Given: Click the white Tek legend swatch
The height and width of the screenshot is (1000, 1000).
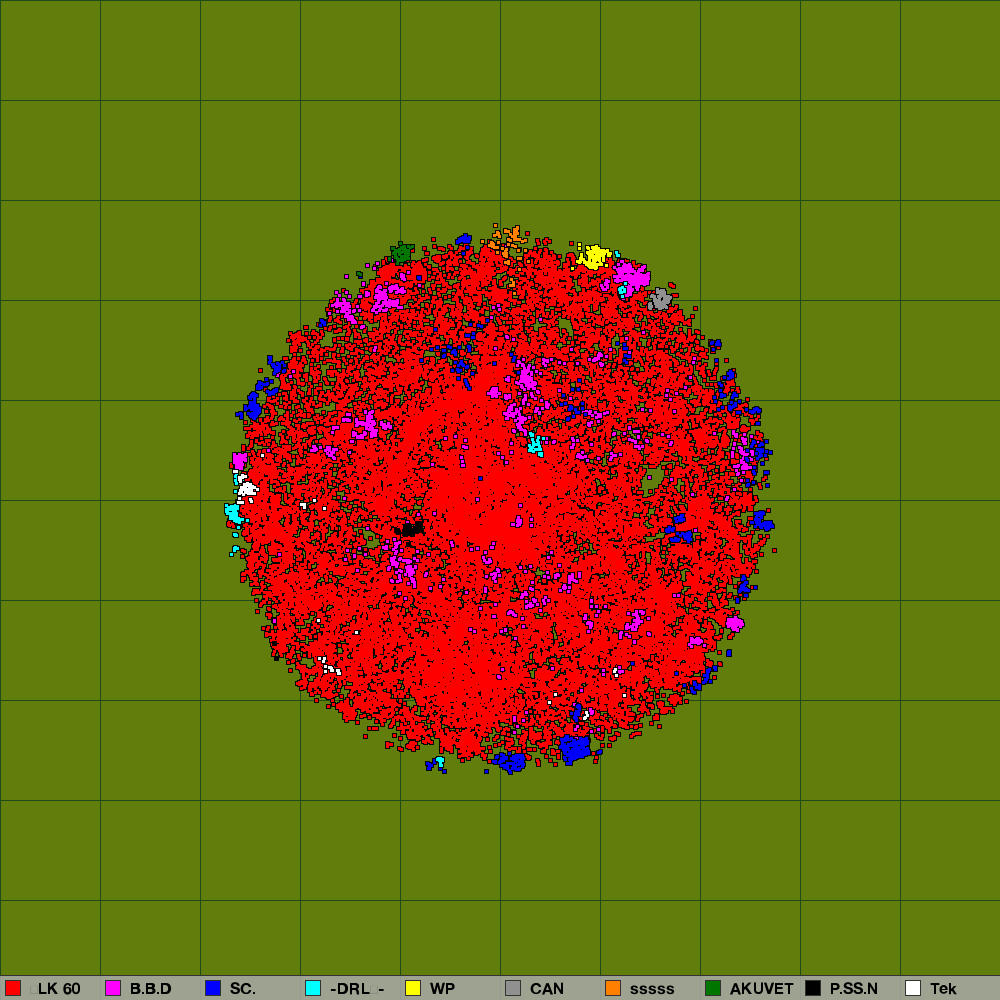Looking at the screenshot, I should coord(913,988).
